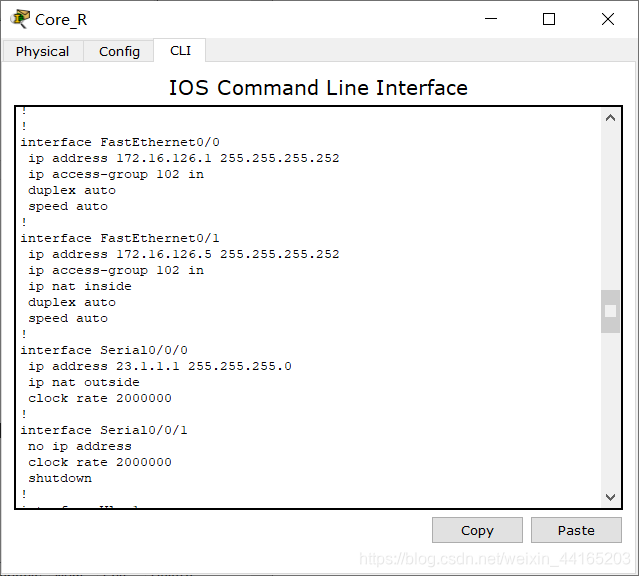Click the 'no ip address' line
The image size is (640, 577).
[x=80, y=446]
